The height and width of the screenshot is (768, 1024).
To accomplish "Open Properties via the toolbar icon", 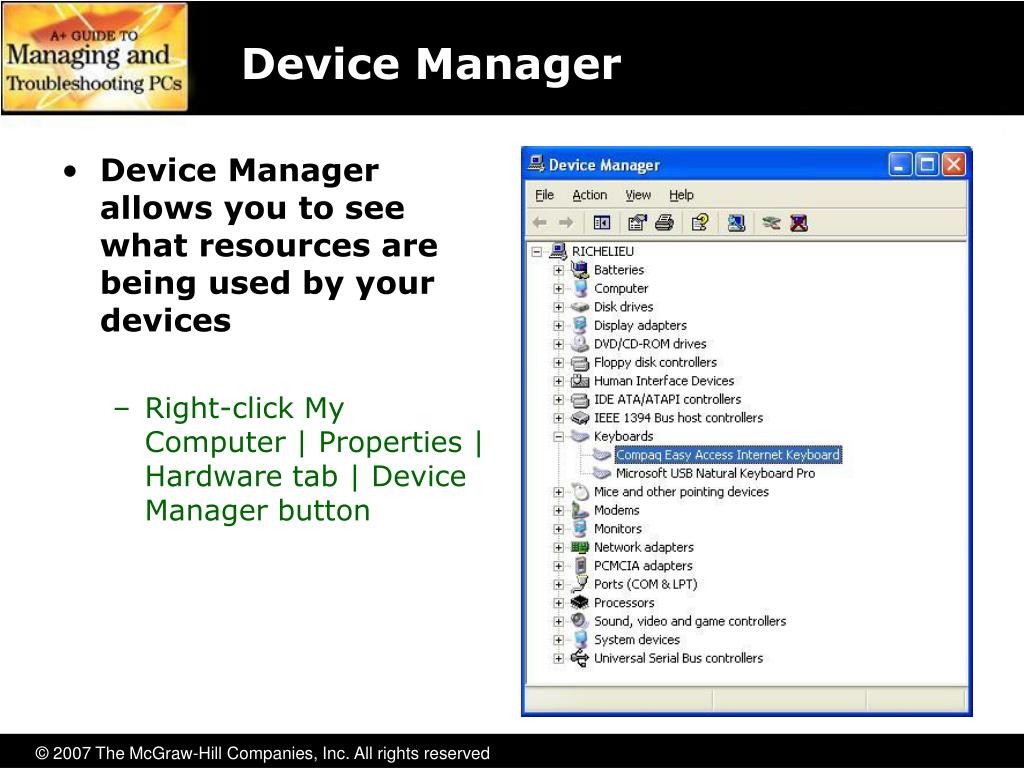I will pyautogui.click(x=637, y=223).
